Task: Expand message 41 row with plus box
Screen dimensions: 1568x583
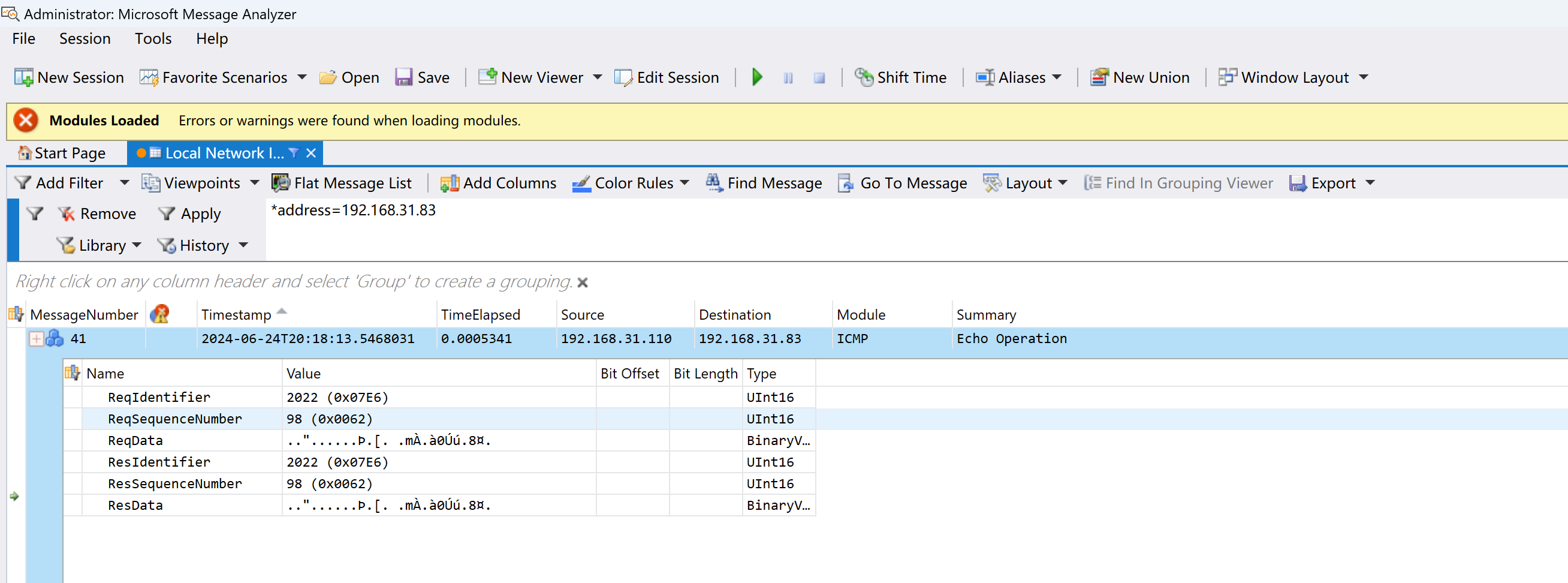Action: coord(37,339)
